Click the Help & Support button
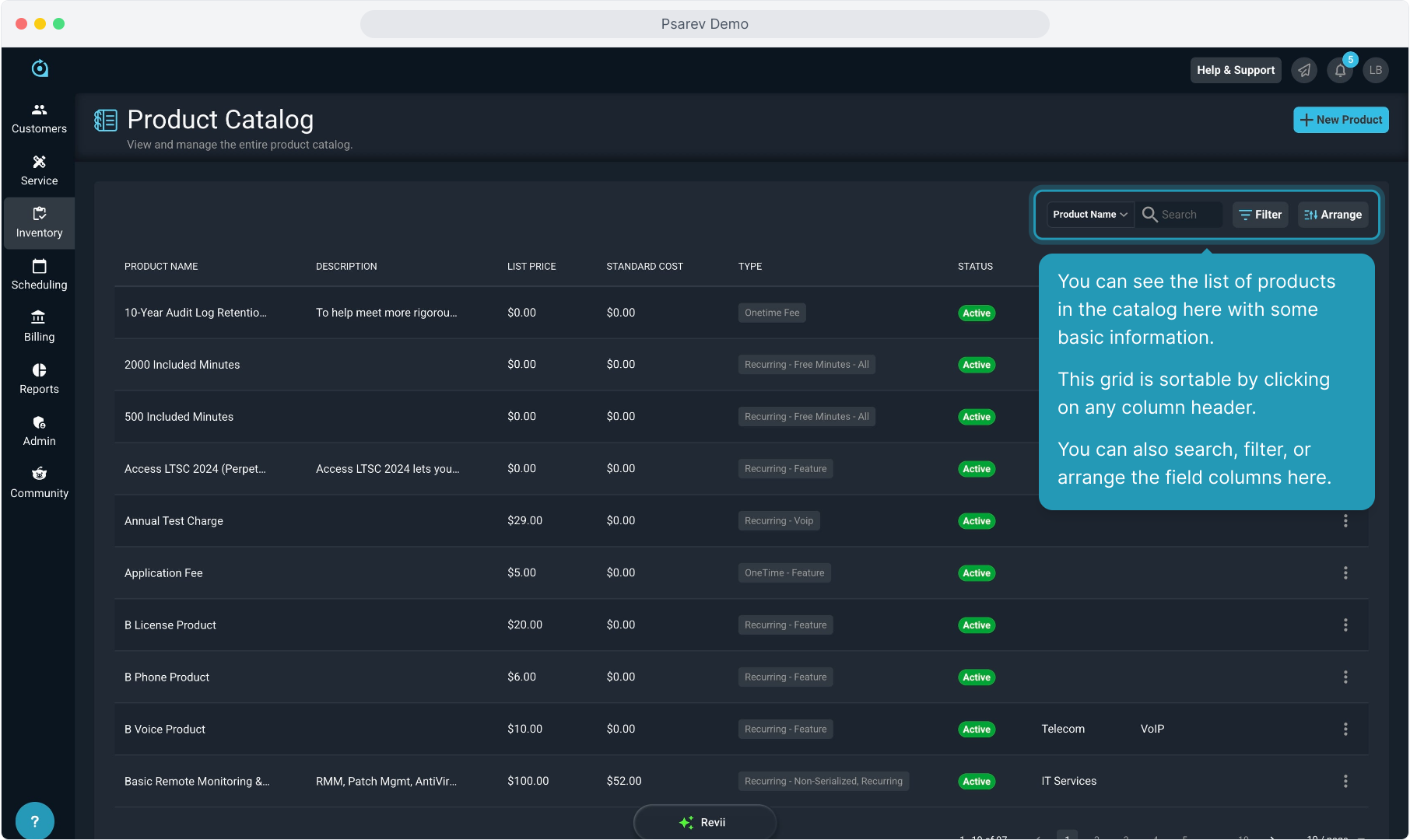The width and height of the screenshot is (1410, 840). pos(1236,70)
